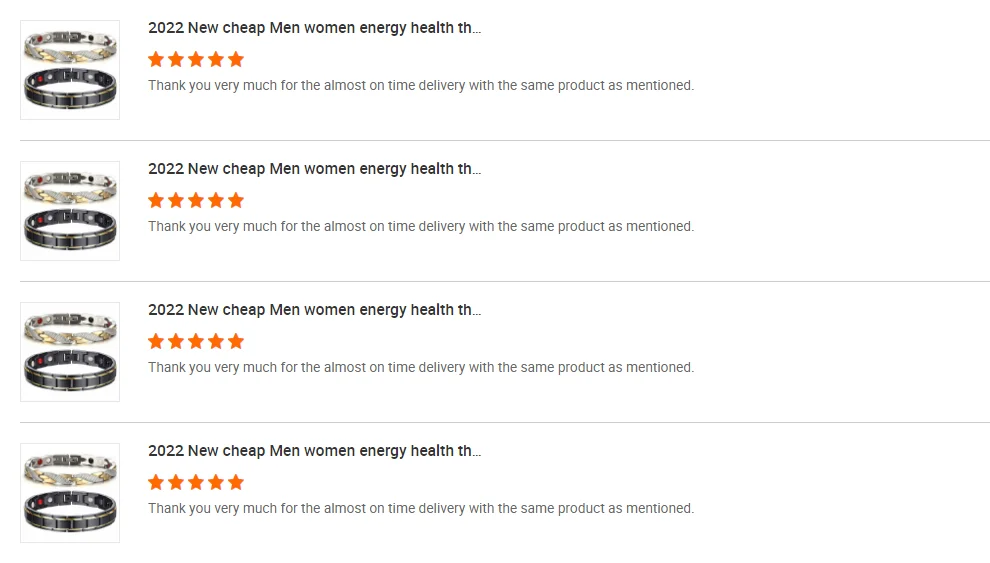
Task: Click the second star in the third review
Action: coord(176,341)
